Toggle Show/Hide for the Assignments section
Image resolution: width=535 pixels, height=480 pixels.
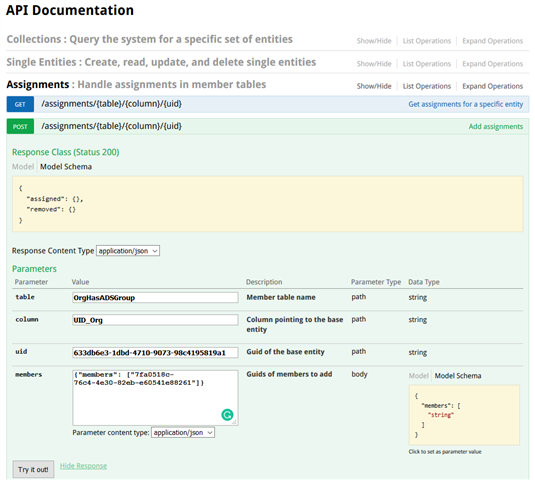[374, 86]
